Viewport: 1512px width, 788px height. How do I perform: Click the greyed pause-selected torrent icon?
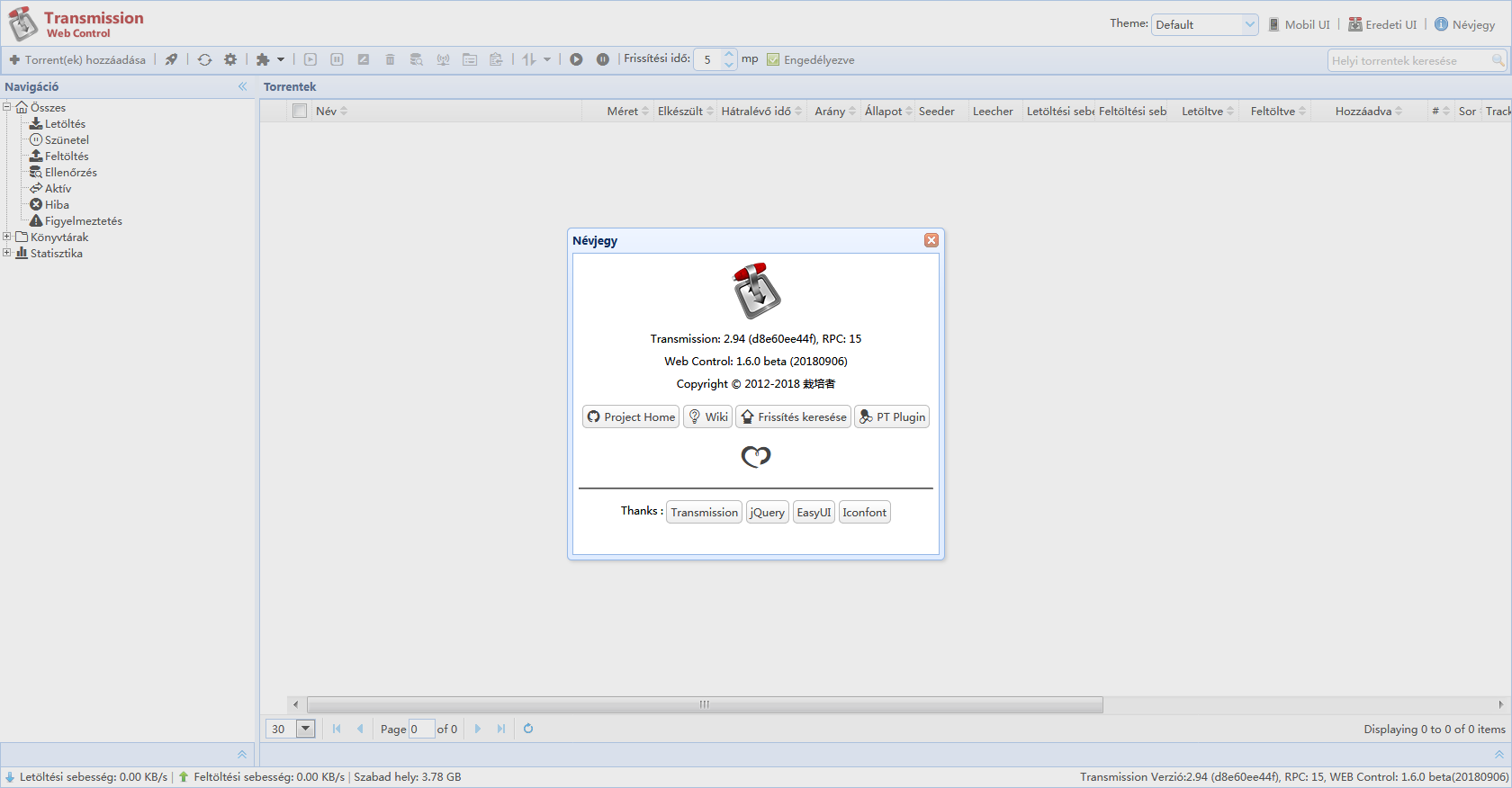pyautogui.click(x=337, y=59)
